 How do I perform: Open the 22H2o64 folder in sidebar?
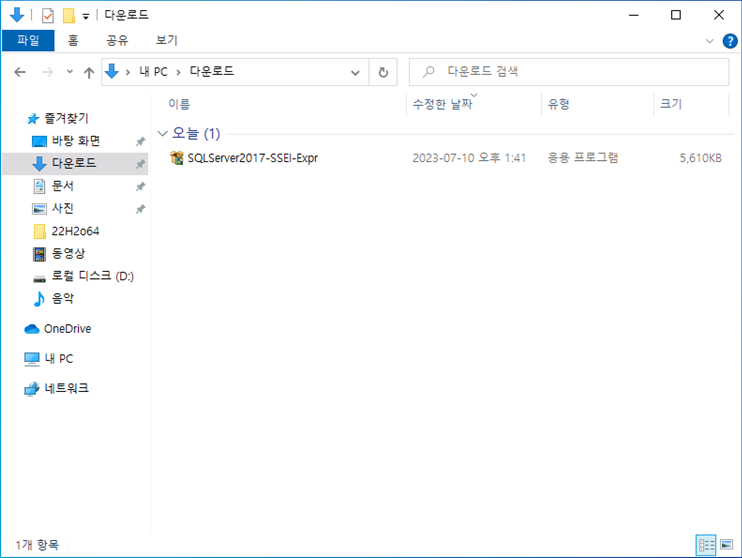75,231
